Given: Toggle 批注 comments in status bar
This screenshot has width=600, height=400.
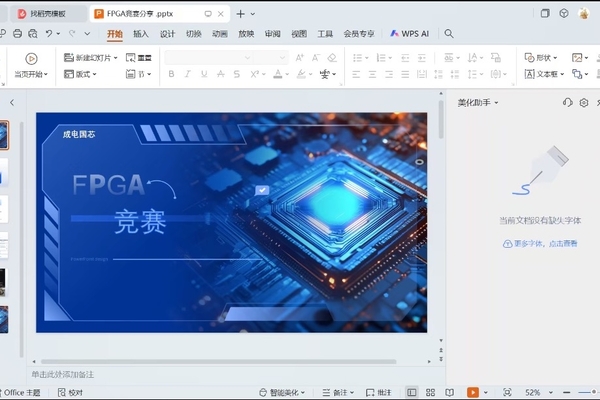Looking at the screenshot, I should pos(379,393).
